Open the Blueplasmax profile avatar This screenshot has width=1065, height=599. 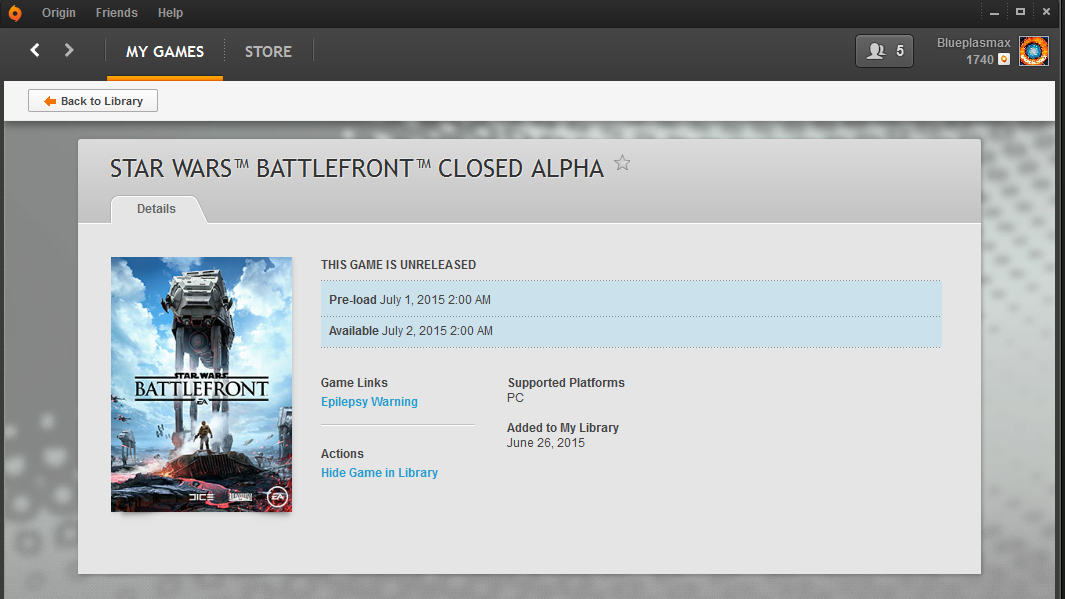tap(1034, 51)
